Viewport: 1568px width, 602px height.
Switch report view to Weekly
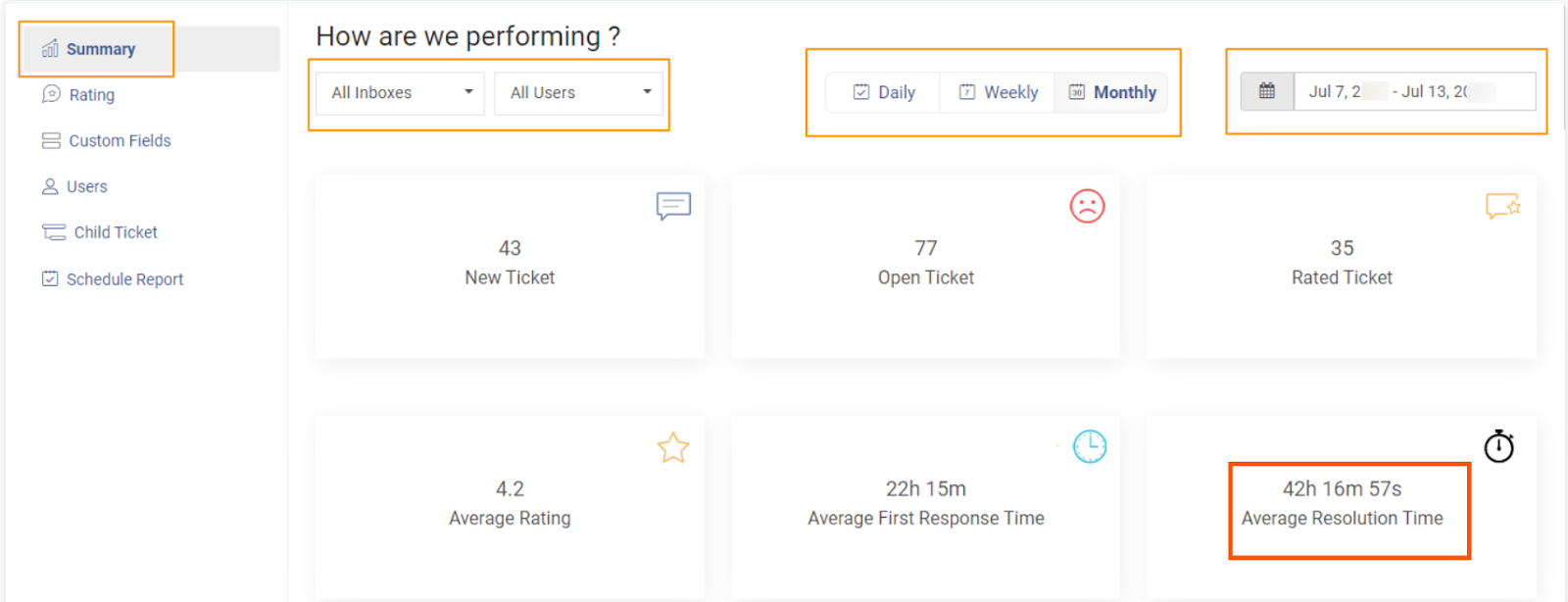click(x=998, y=92)
